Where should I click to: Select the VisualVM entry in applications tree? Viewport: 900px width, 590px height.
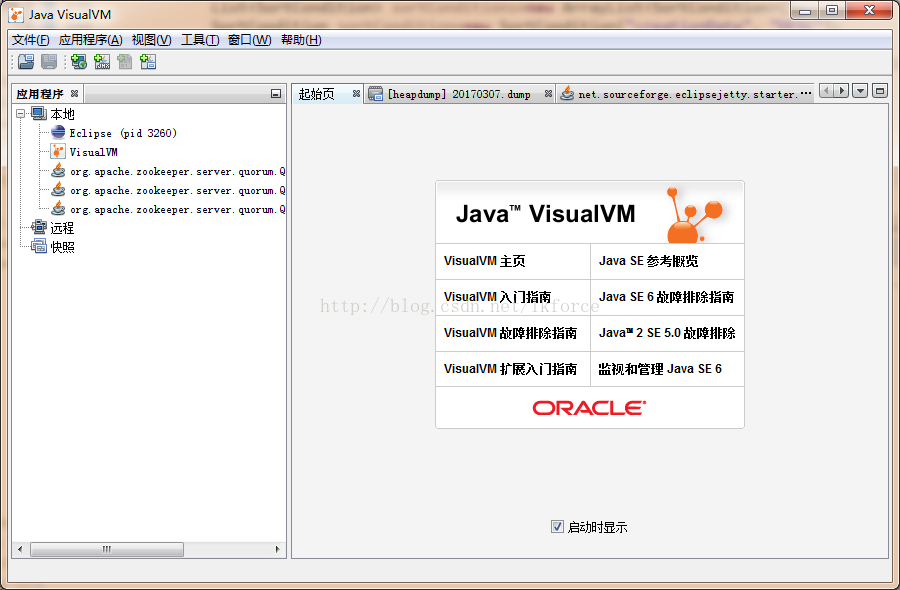[x=93, y=152]
